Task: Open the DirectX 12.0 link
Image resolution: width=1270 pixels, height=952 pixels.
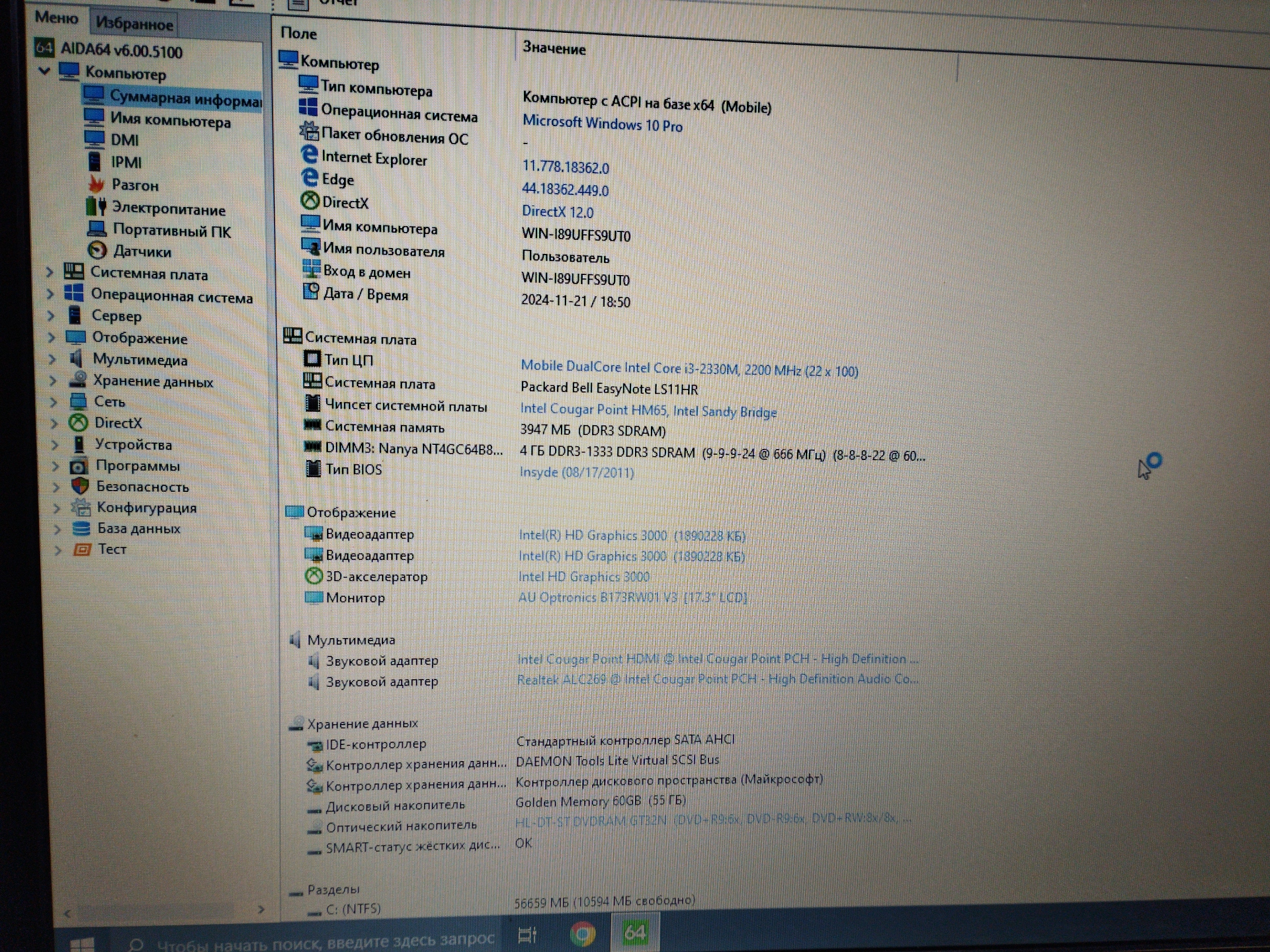Action: pyautogui.click(x=557, y=212)
